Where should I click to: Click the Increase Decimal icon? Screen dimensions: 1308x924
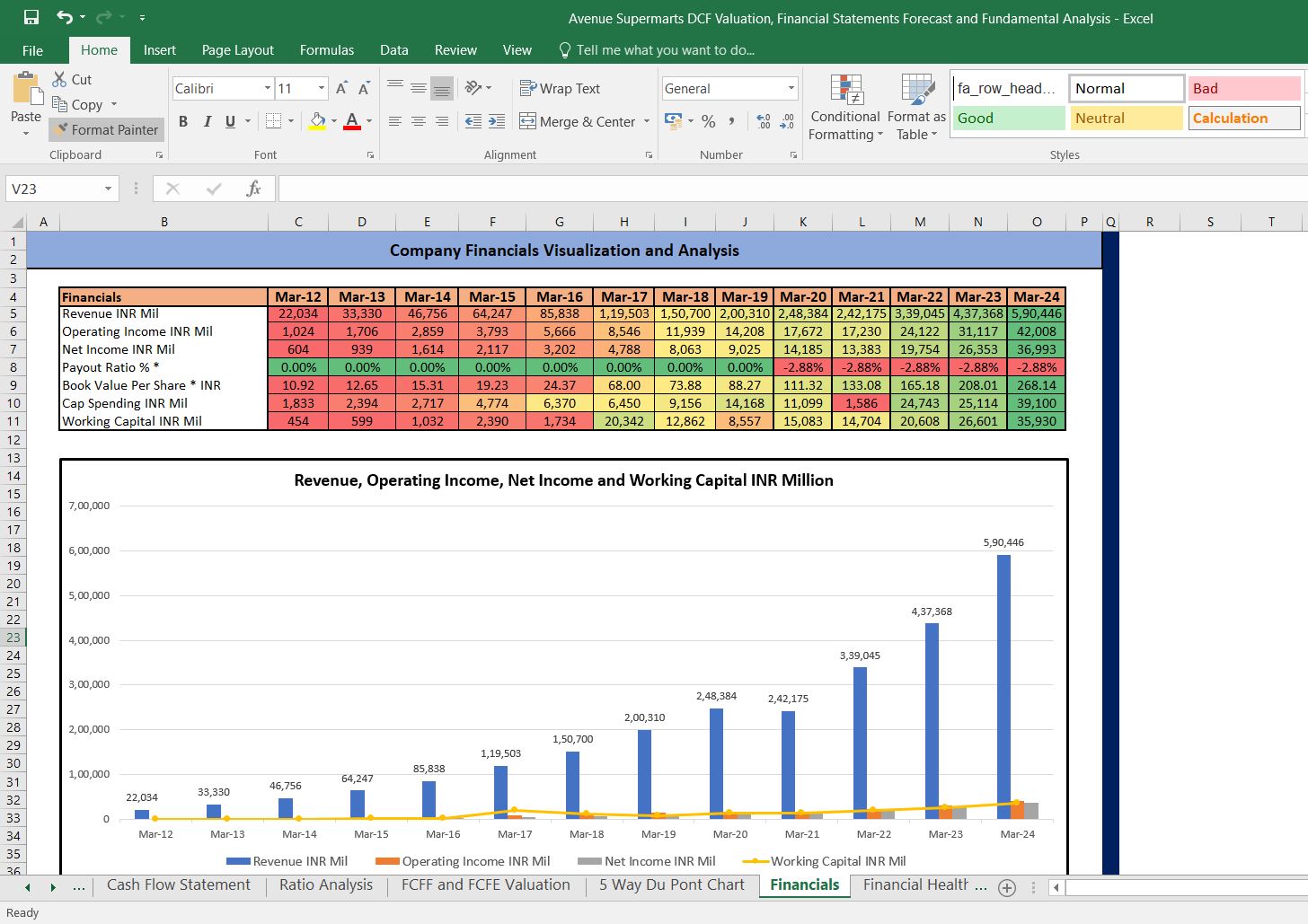click(764, 120)
